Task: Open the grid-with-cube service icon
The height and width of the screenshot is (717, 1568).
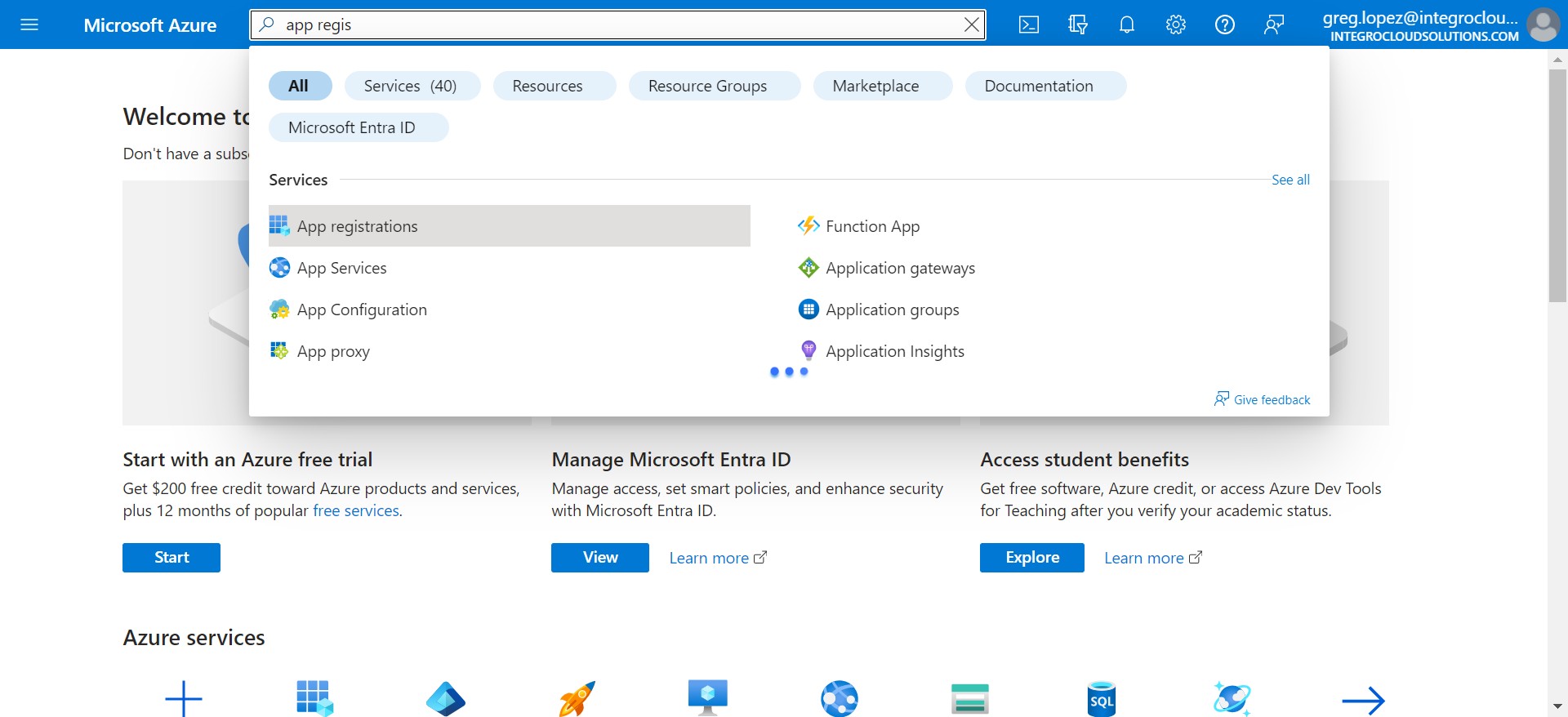Action: coord(314,699)
